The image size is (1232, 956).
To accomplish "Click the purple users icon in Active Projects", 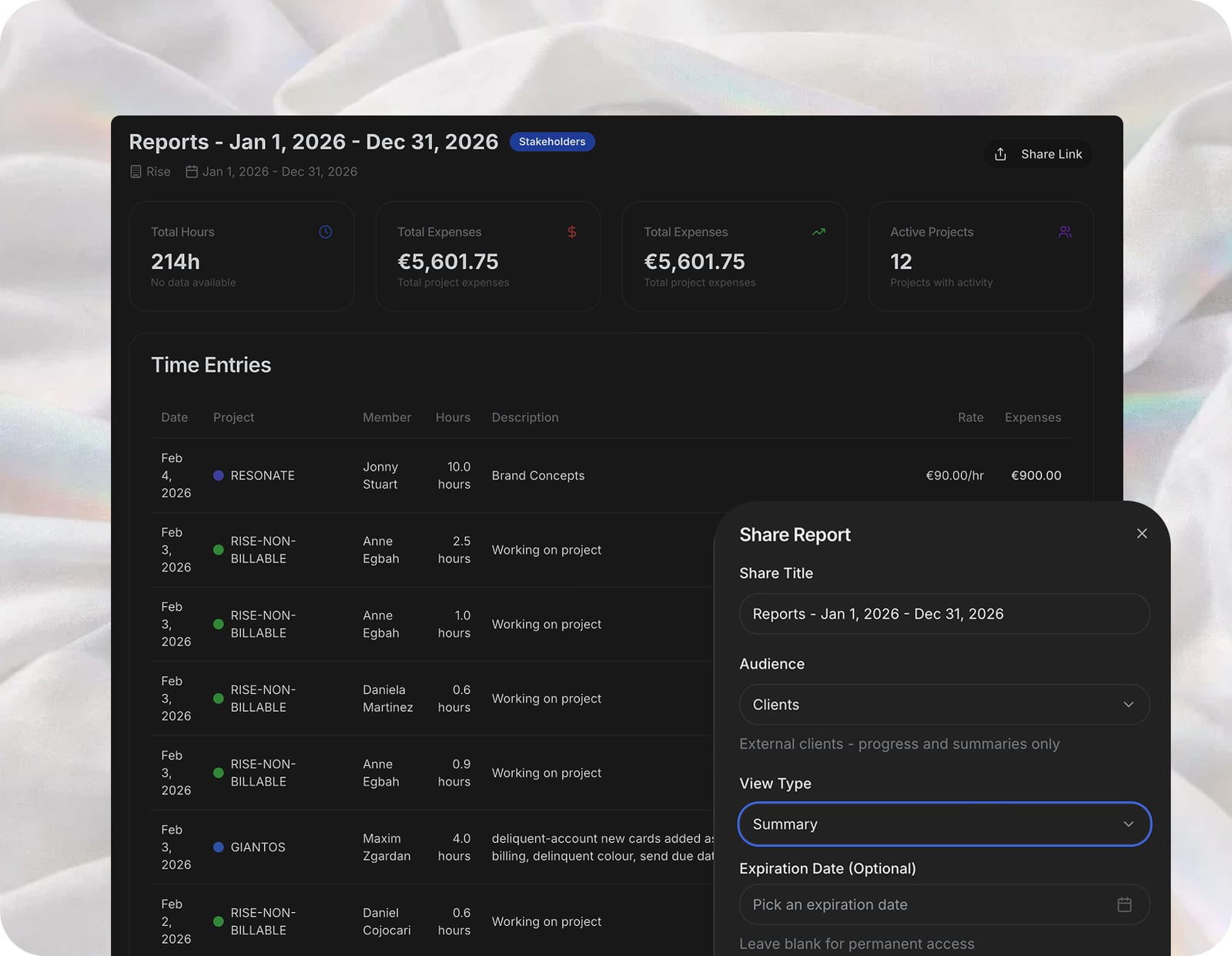I will pos(1065,232).
